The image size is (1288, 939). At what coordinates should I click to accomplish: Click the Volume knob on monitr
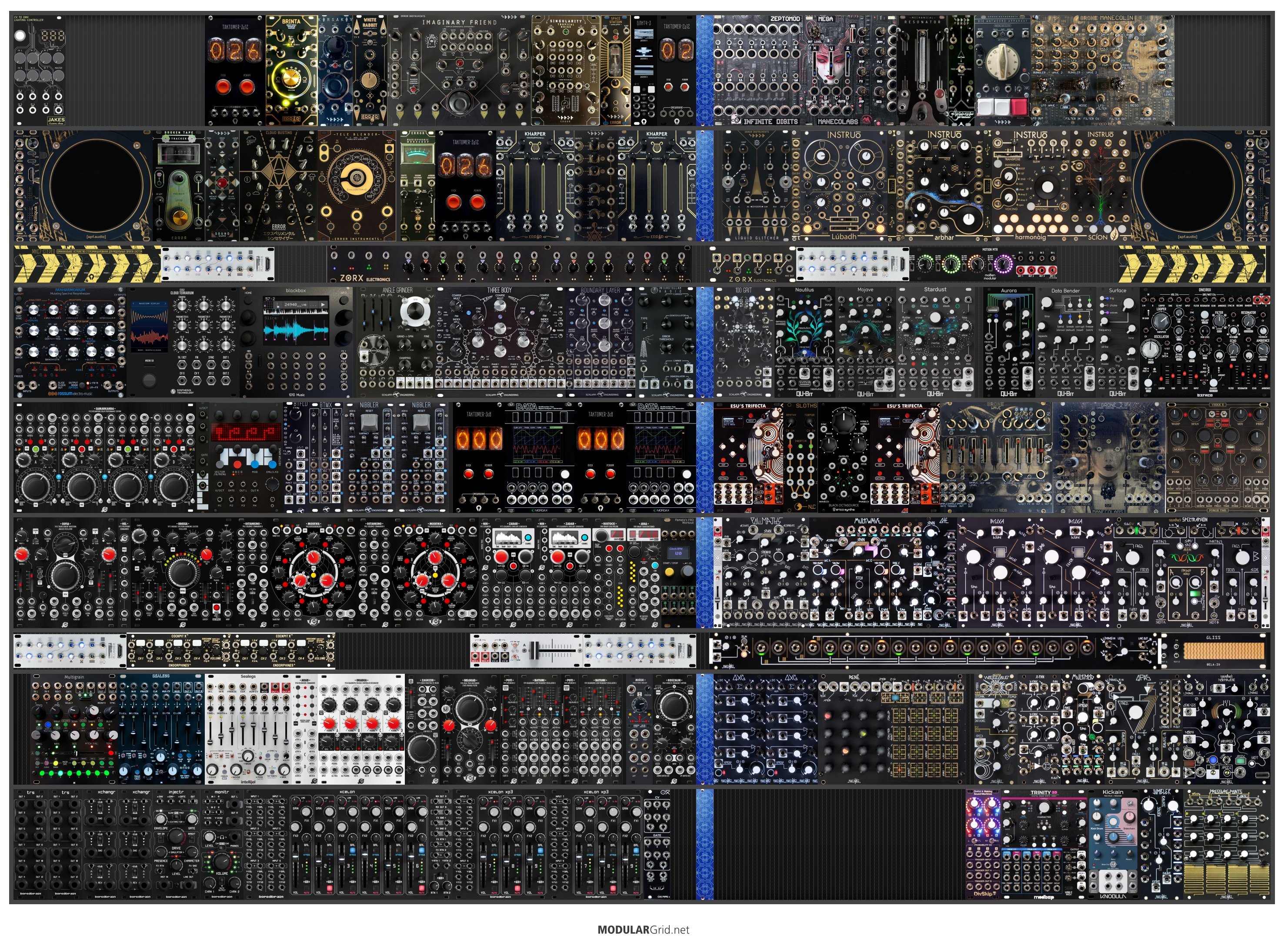point(221,861)
